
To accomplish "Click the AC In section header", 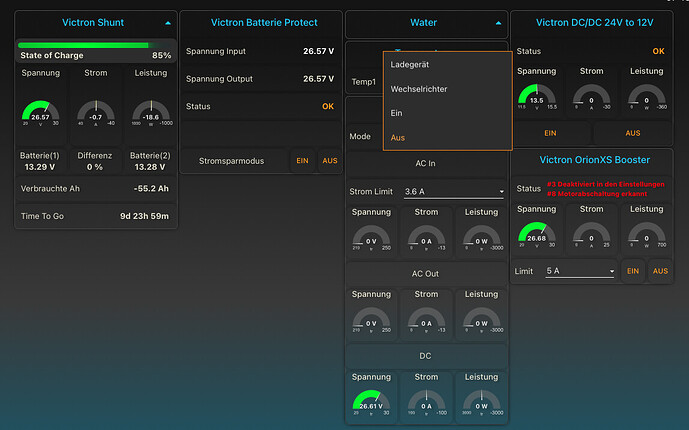I will (425, 163).
